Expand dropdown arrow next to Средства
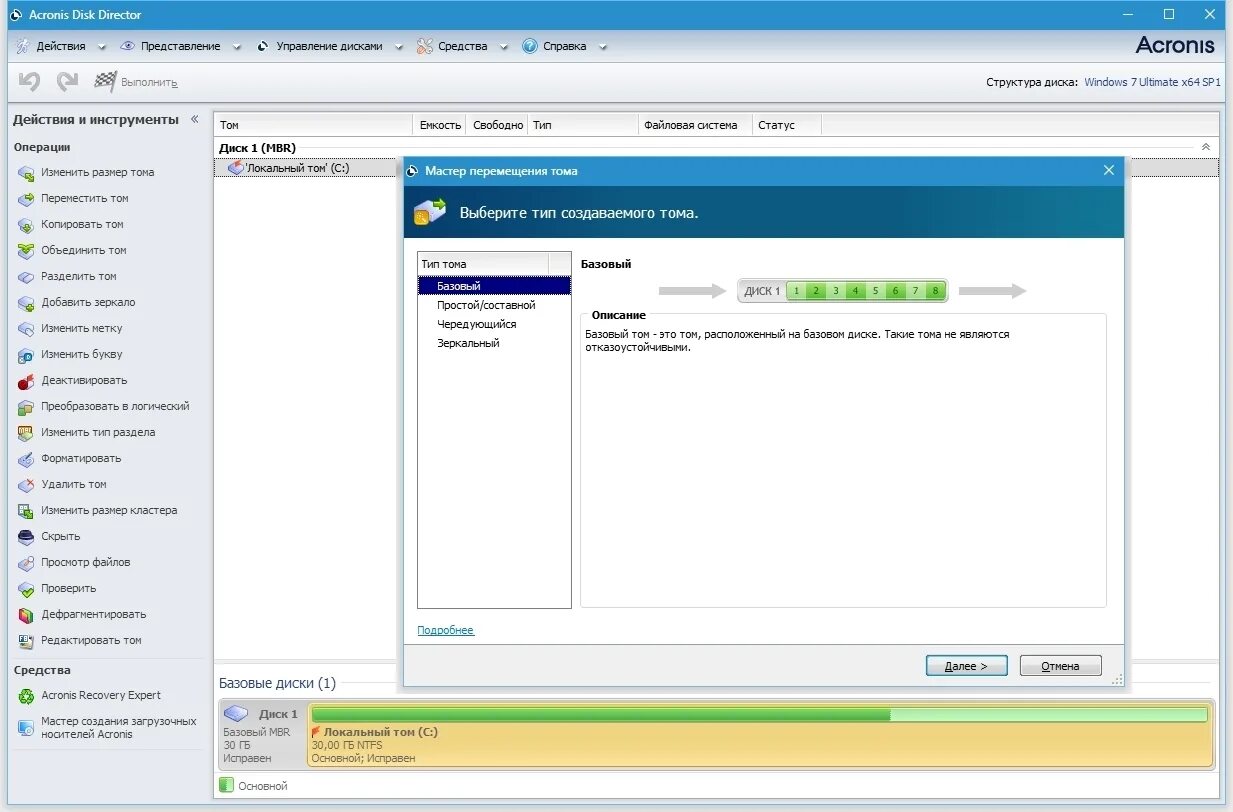Viewport: 1233px width, 812px height. [503, 47]
